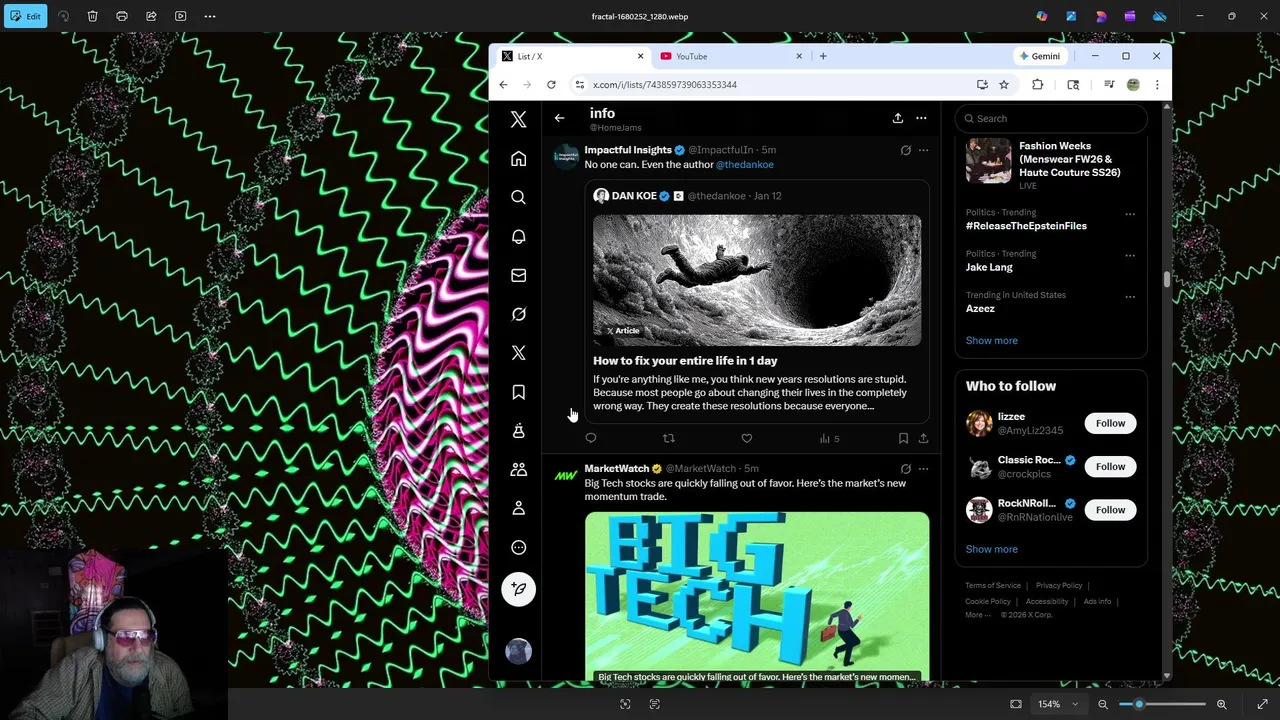
Task: Open Chrome extensions puzzle icon
Action: coord(1037,85)
